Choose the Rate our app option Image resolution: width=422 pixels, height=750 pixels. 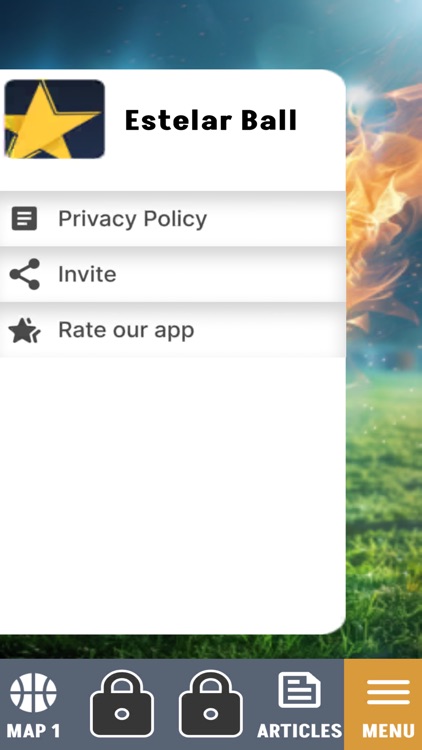173,330
